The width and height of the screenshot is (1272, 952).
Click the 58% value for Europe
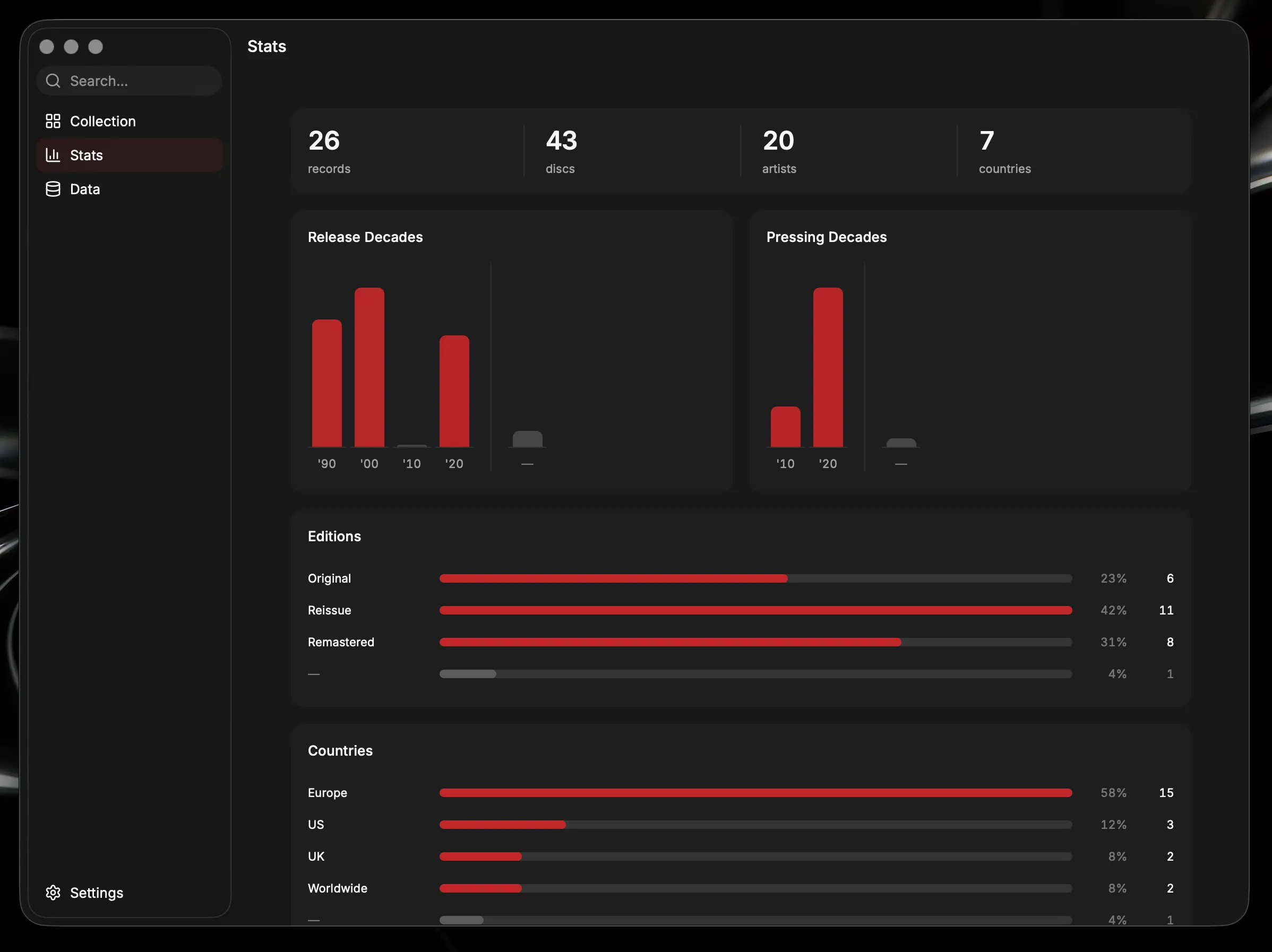click(x=1113, y=793)
